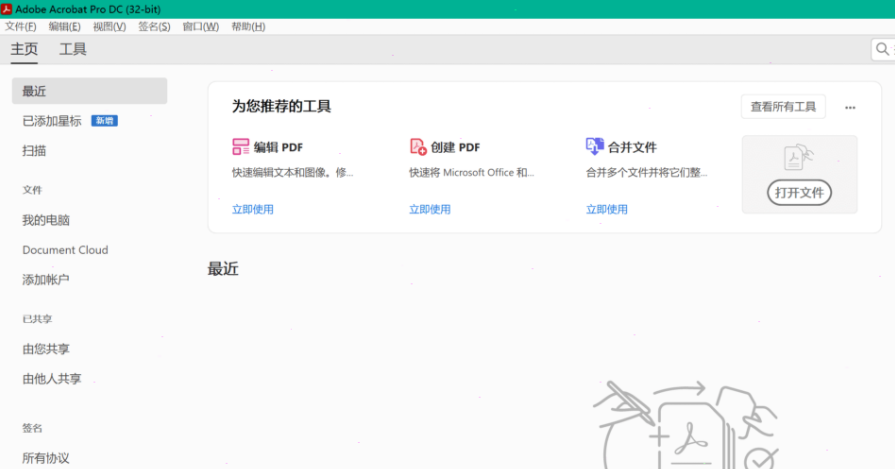Open the 文件(F) menu

tap(21, 27)
